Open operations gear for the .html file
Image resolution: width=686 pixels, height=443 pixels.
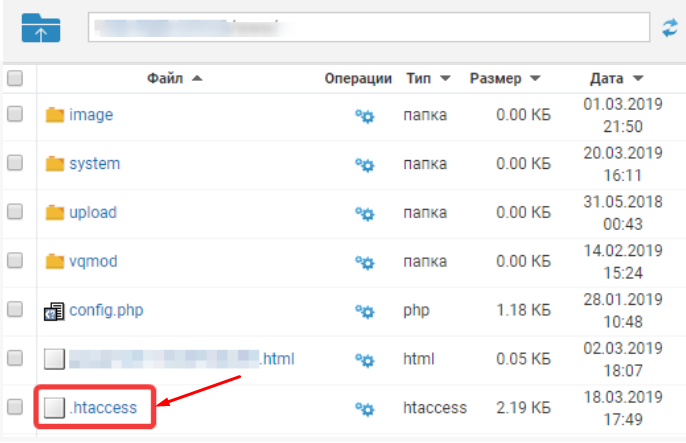(364, 360)
